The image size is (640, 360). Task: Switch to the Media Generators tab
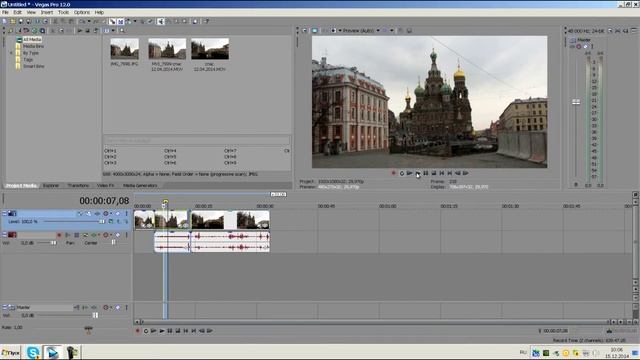coord(140,185)
